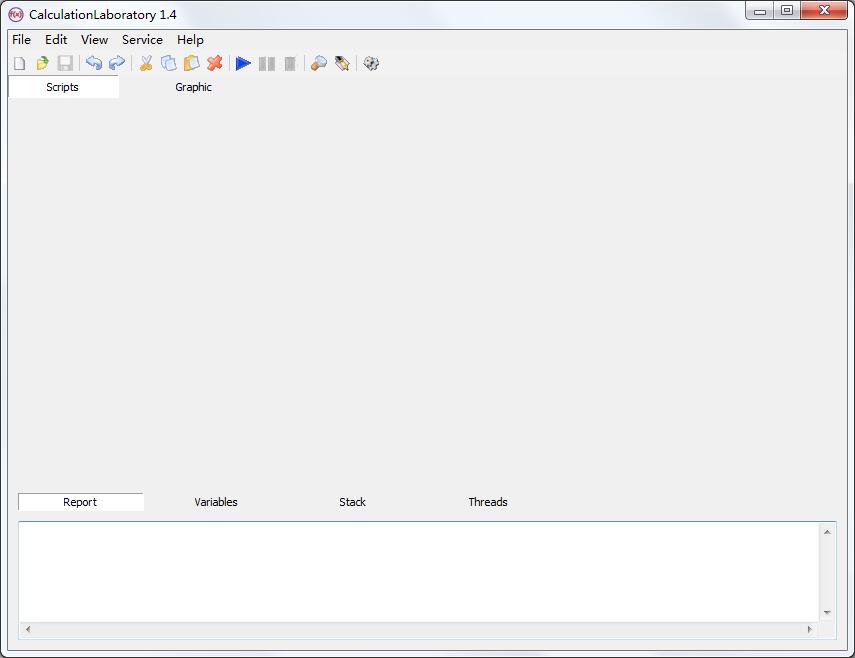
Task: Click report scrollbar down arrow
Action: tap(827, 613)
